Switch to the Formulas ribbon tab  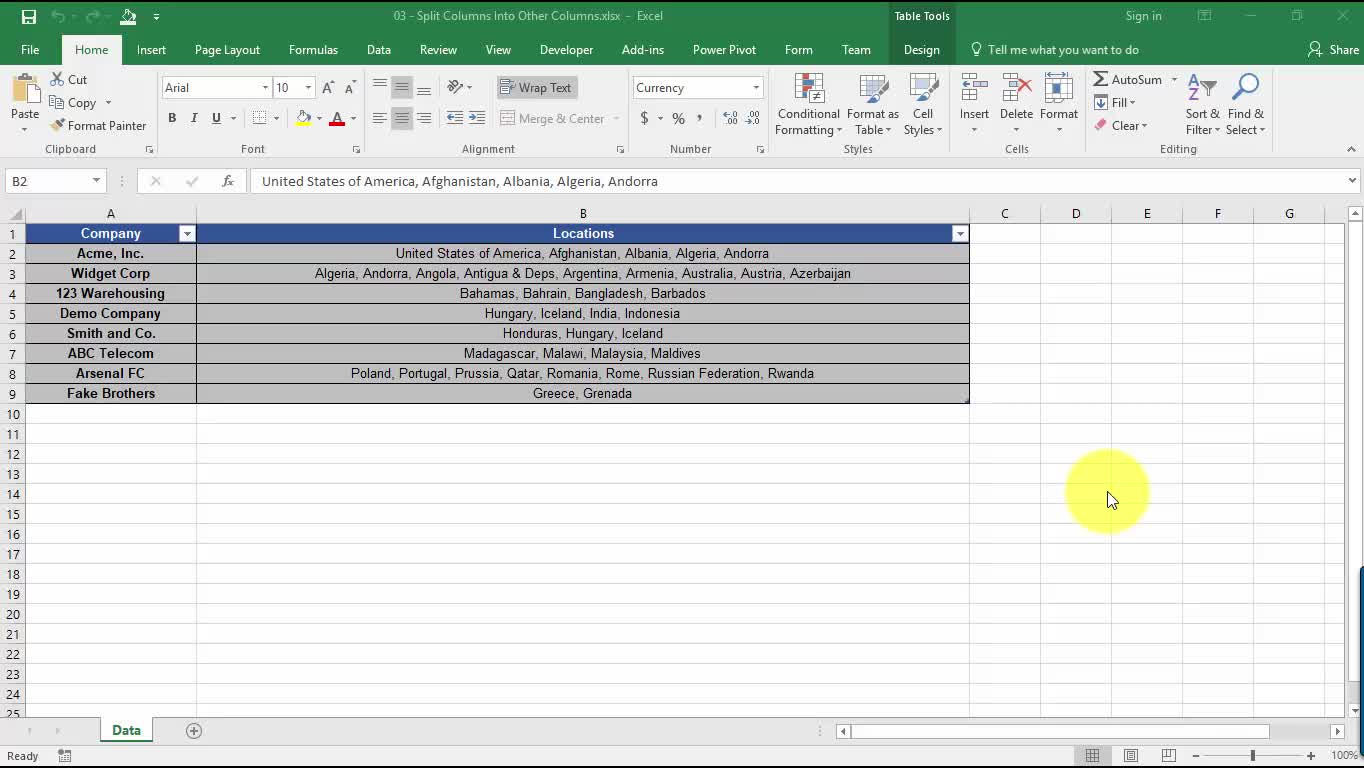point(313,50)
